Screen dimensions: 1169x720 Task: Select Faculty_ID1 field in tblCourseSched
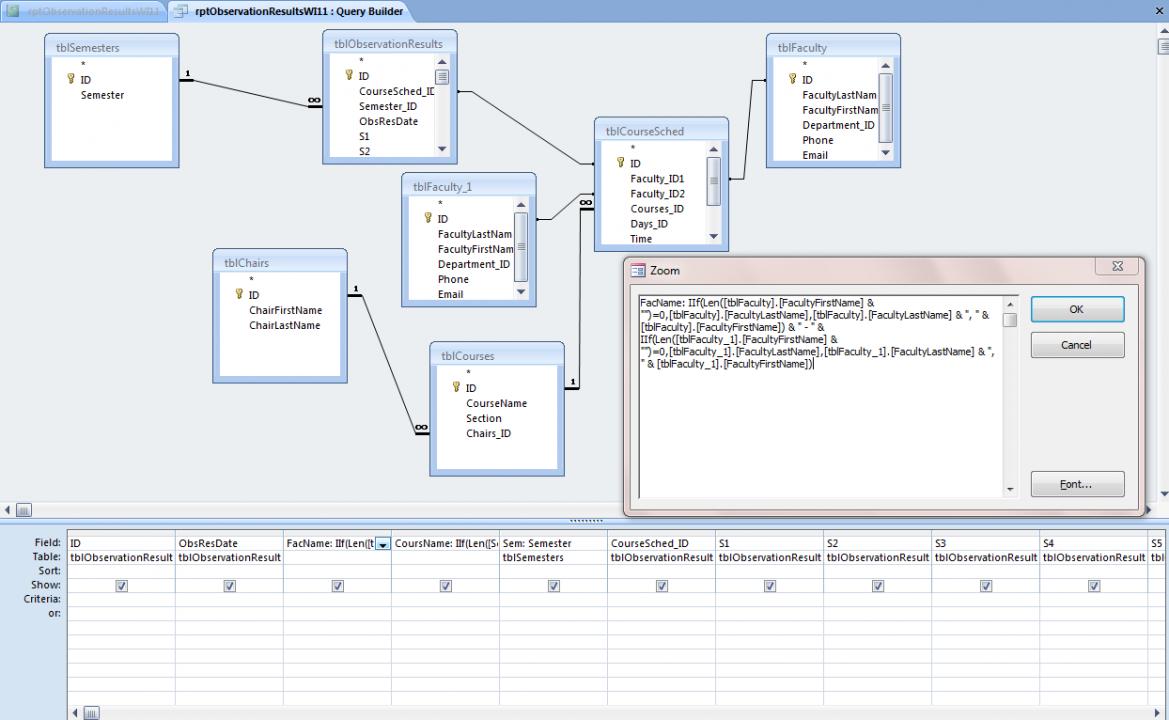(657, 179)
